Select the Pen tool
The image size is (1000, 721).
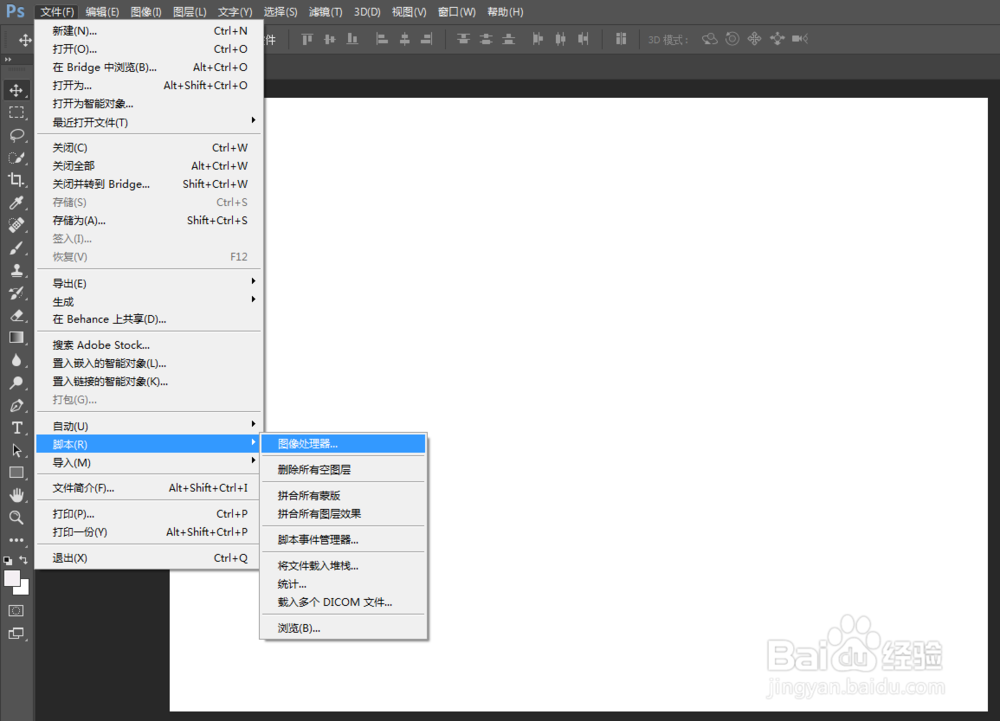pyautogui.click(x=17, y=405)
